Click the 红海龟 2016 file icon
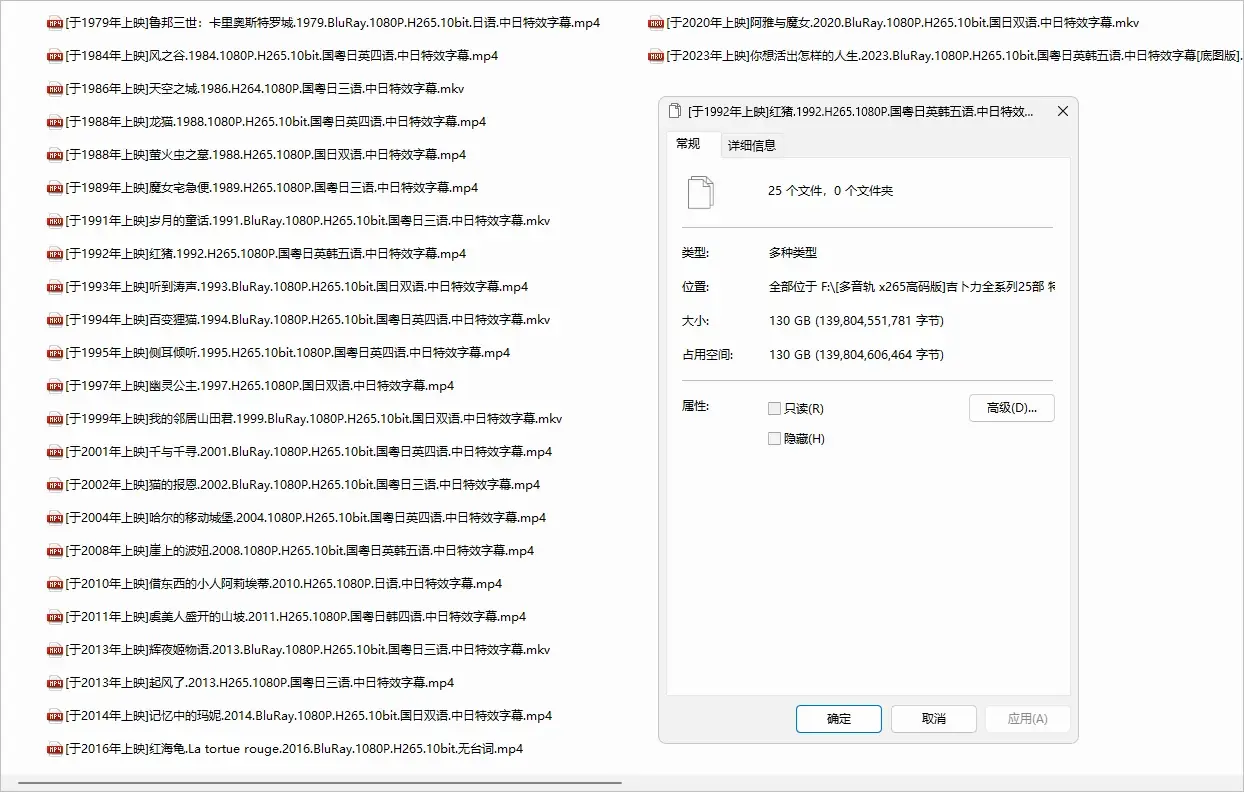 (55, 749)
